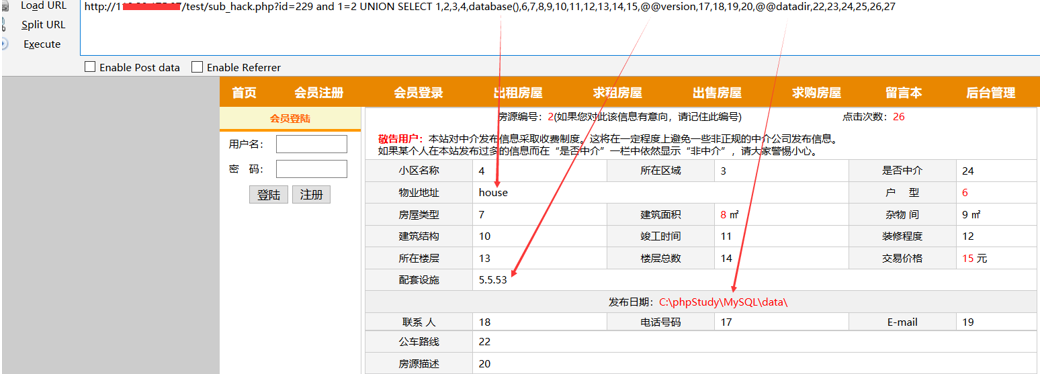The image size is (1041, 374).
Task: Click the 敬告用户 warning heading
Action: click(400, 140)
